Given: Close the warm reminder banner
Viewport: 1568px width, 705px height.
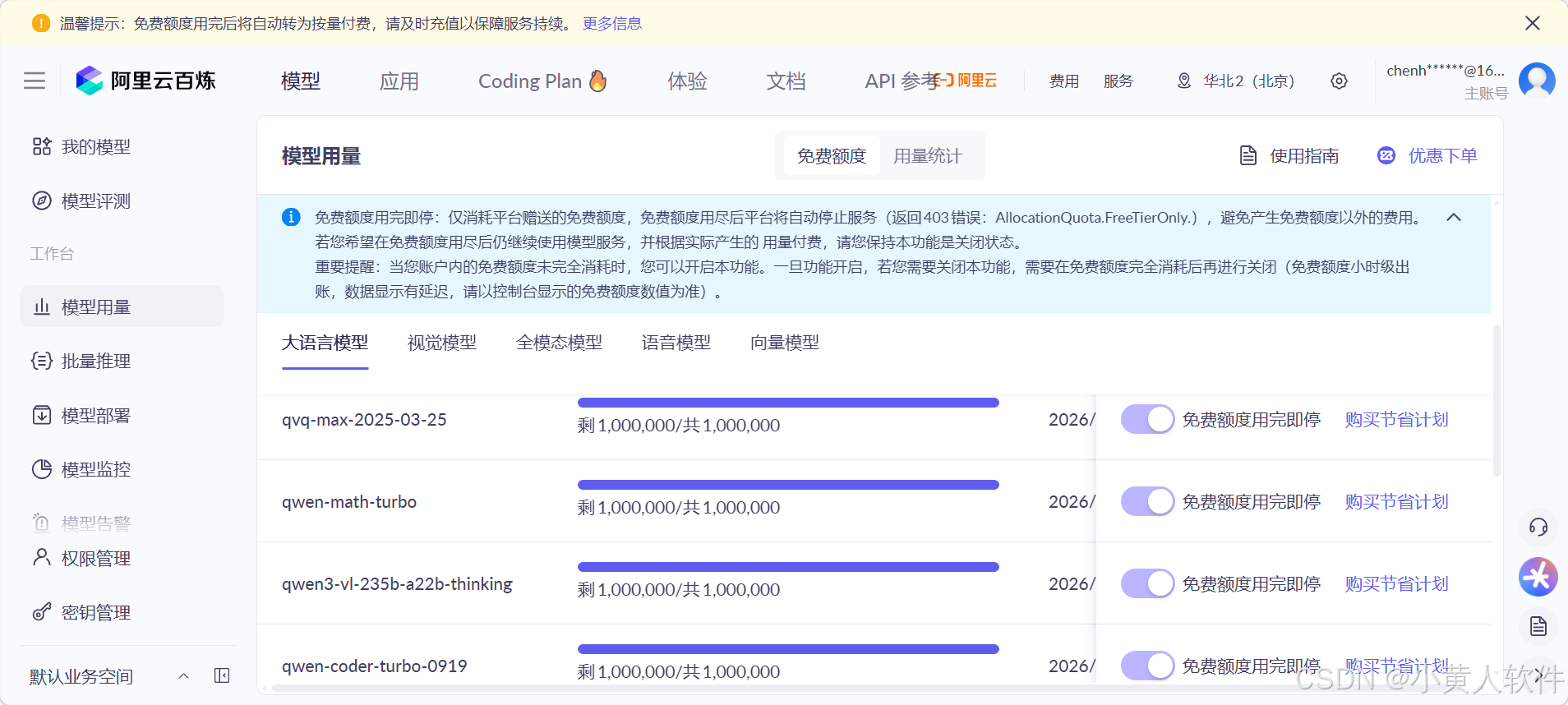Looking at the screenshot, I should (1533, 23).
